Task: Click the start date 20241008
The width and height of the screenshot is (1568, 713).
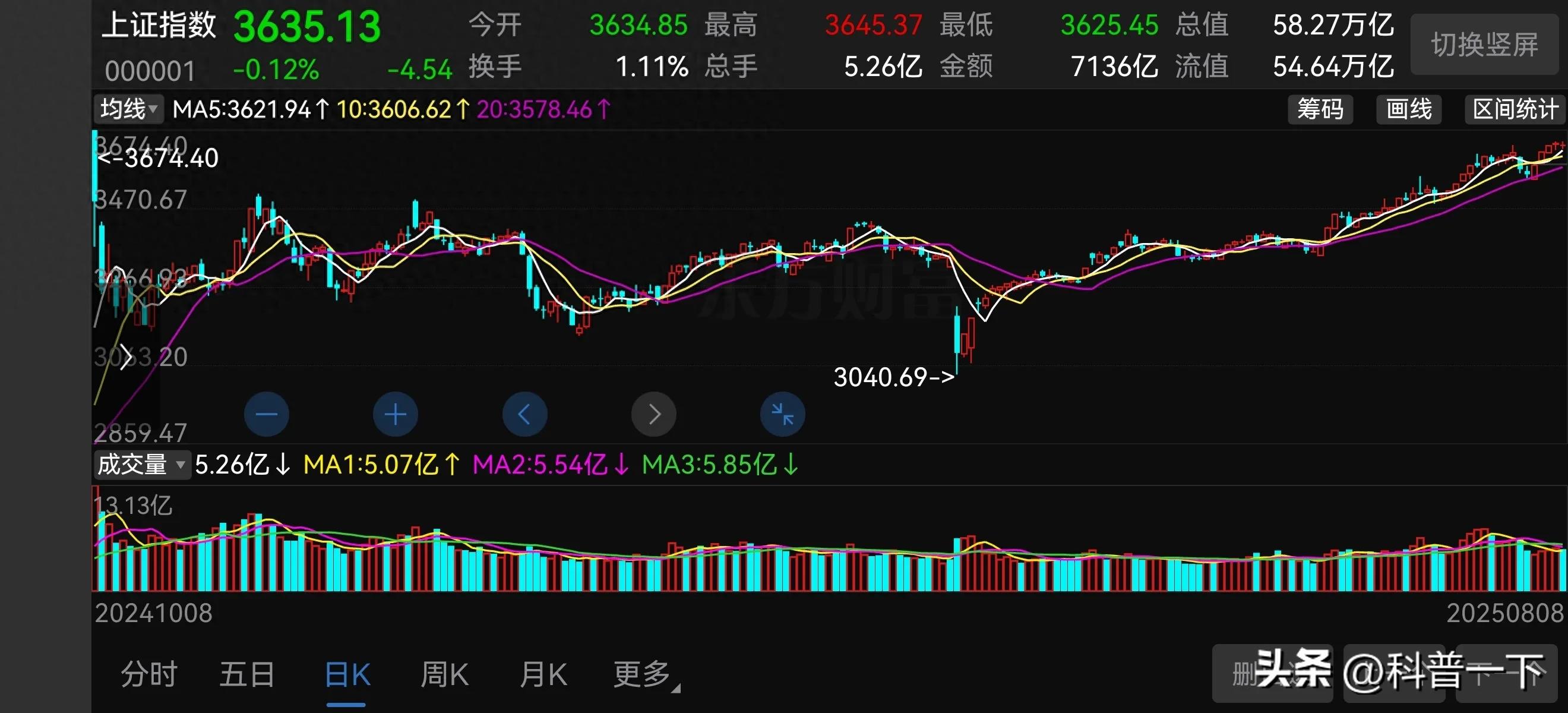Action: (153, 613)
